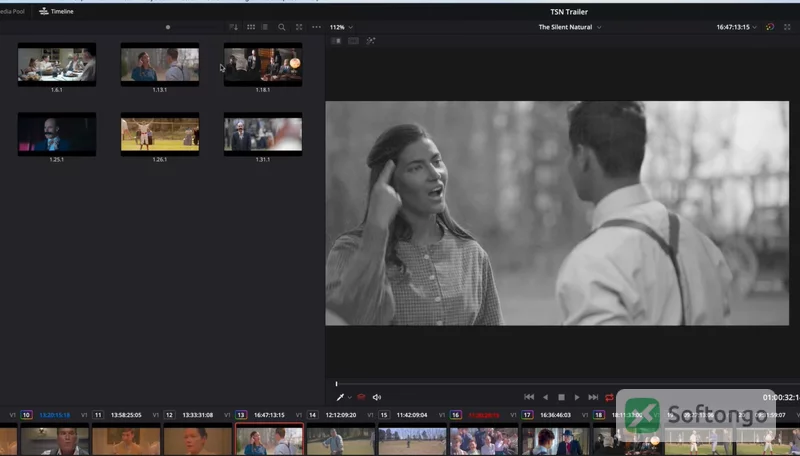Click timecode 13:33:31:08 above clip 12
This screenshot has width=800, height=456.
point(197,415)
